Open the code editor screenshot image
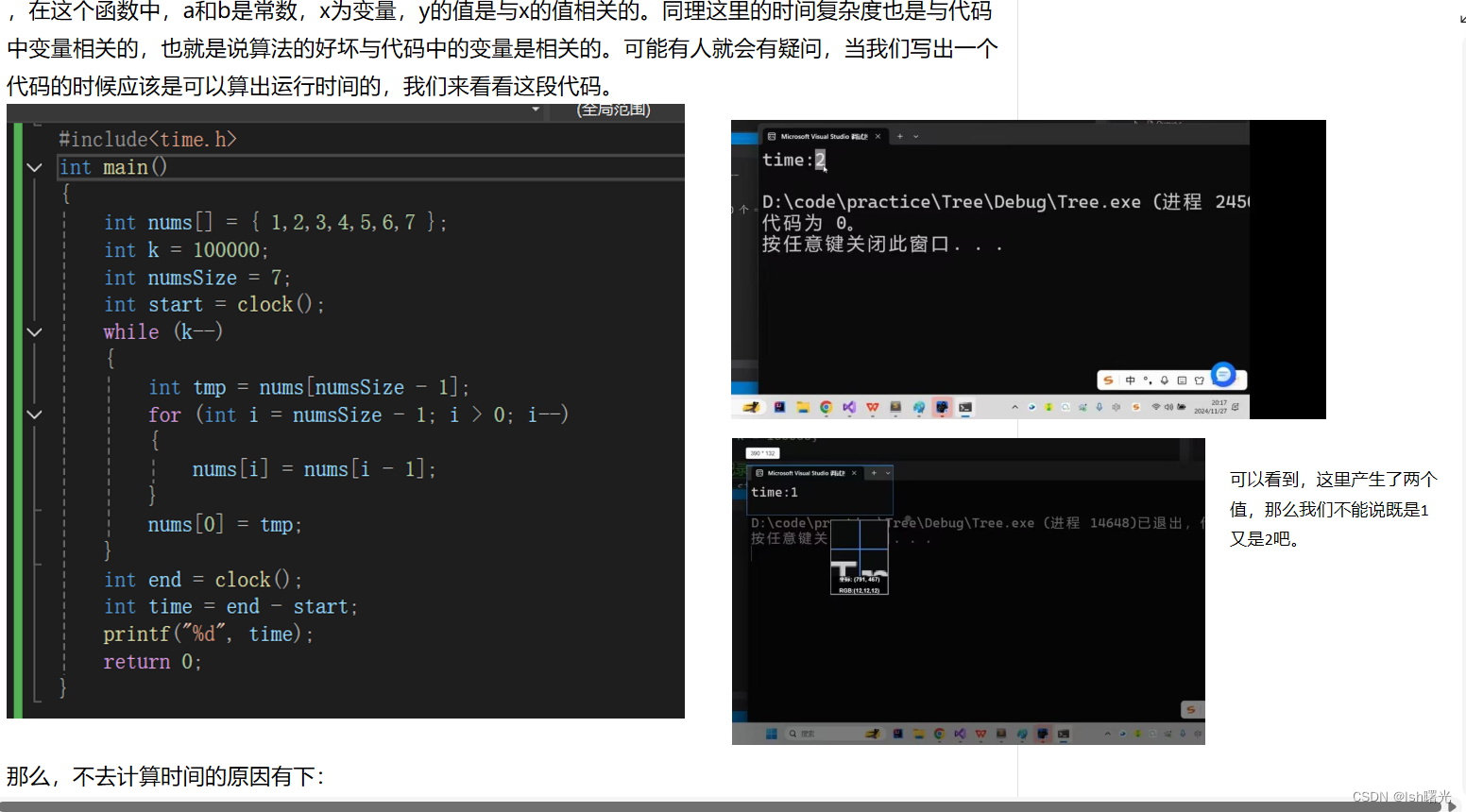Viewport: 1466px width, 812px height. pos(346,411)
